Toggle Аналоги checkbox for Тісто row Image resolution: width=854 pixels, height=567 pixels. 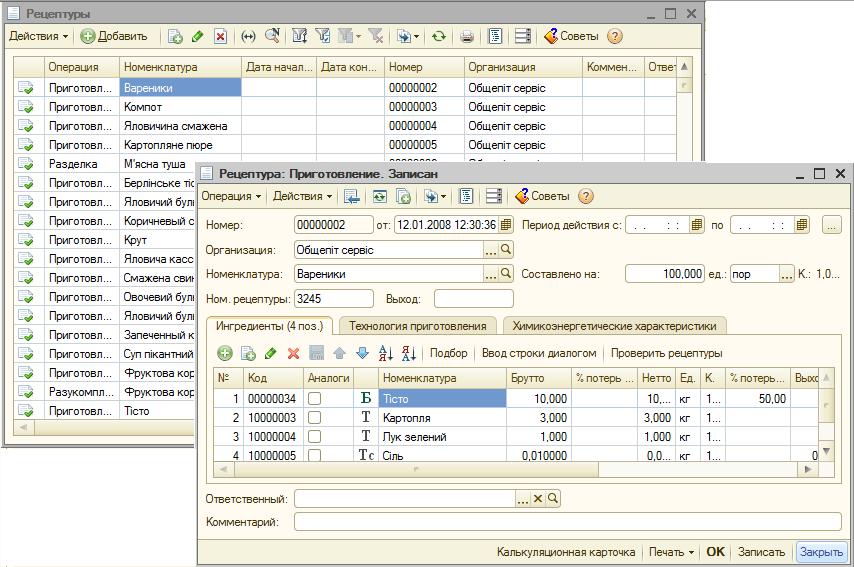(x=315, y=398)
